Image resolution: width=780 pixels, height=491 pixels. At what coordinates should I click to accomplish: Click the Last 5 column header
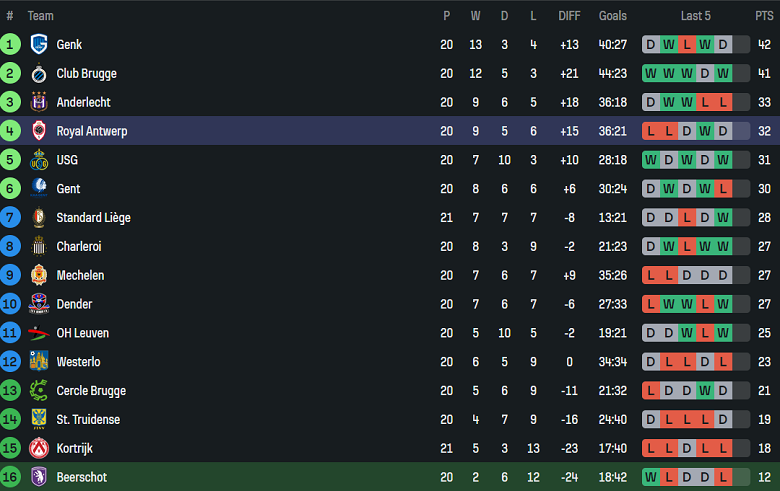pyautogui.click(x=696, y=16)
